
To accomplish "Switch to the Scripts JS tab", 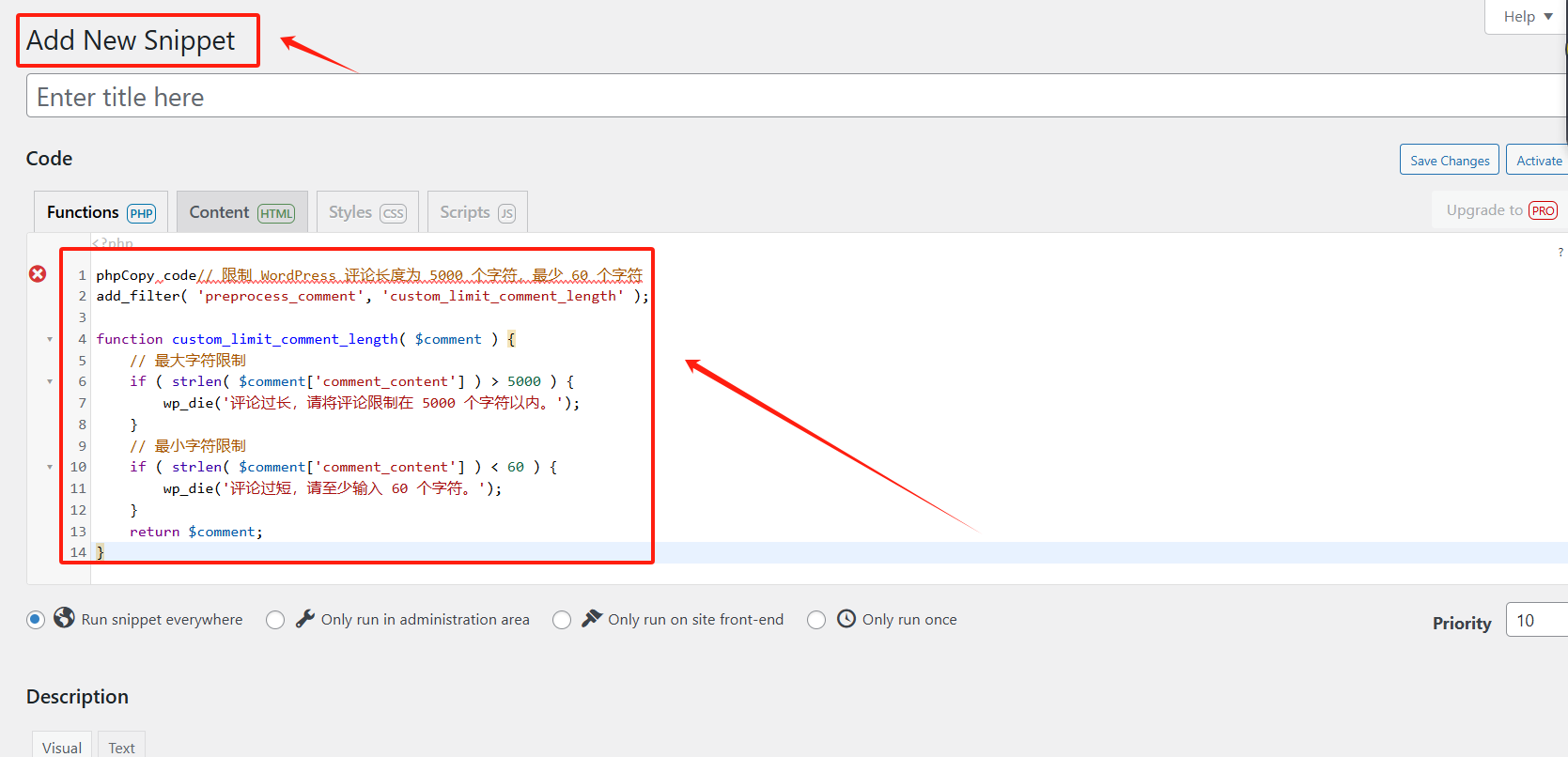I will (477, 212).
